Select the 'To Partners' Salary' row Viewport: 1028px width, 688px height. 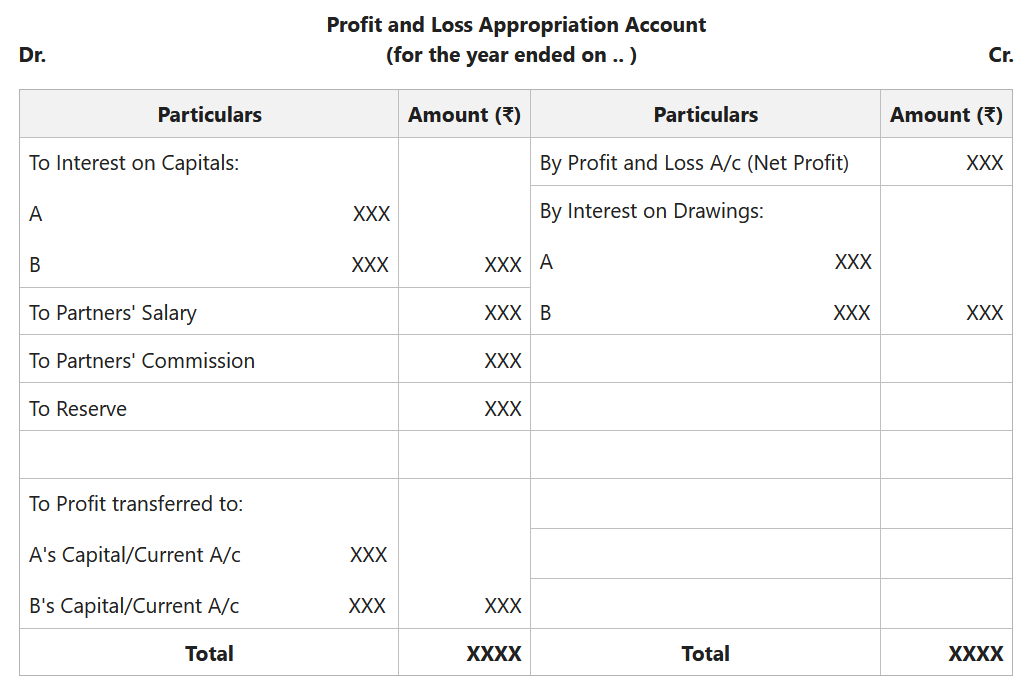[113, 313]
